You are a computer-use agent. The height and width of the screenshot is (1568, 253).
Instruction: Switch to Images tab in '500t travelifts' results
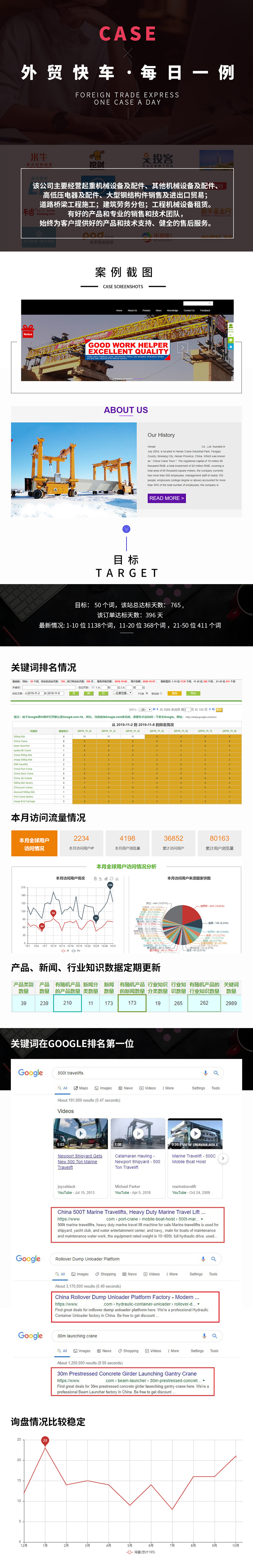[x=103, y=1088]
